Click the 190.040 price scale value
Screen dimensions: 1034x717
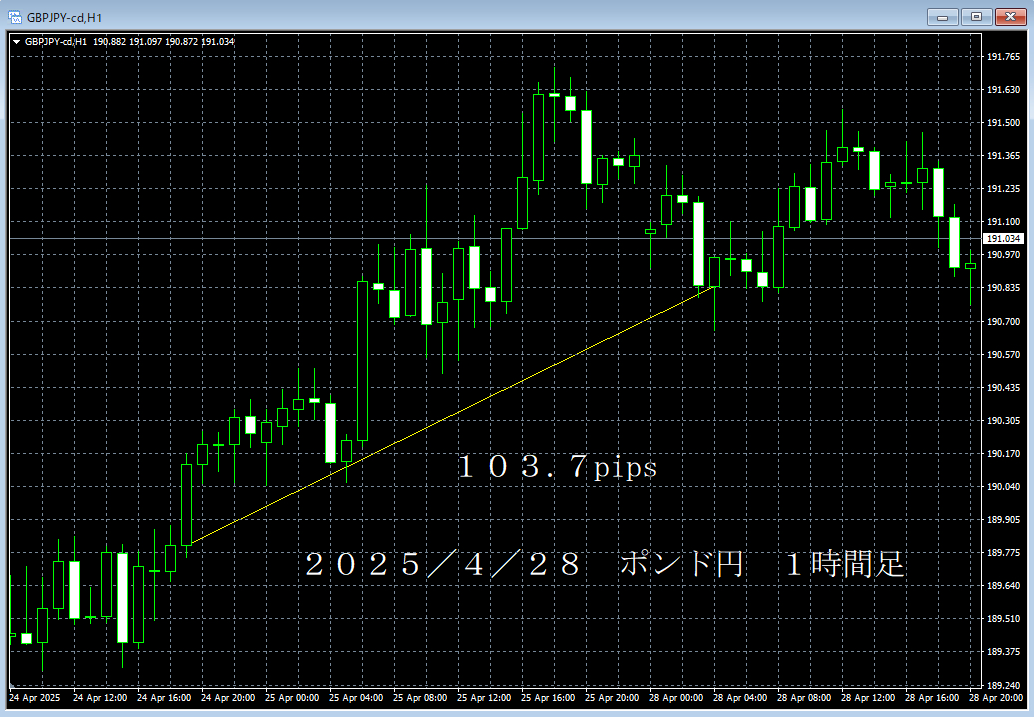(1003, 486)
